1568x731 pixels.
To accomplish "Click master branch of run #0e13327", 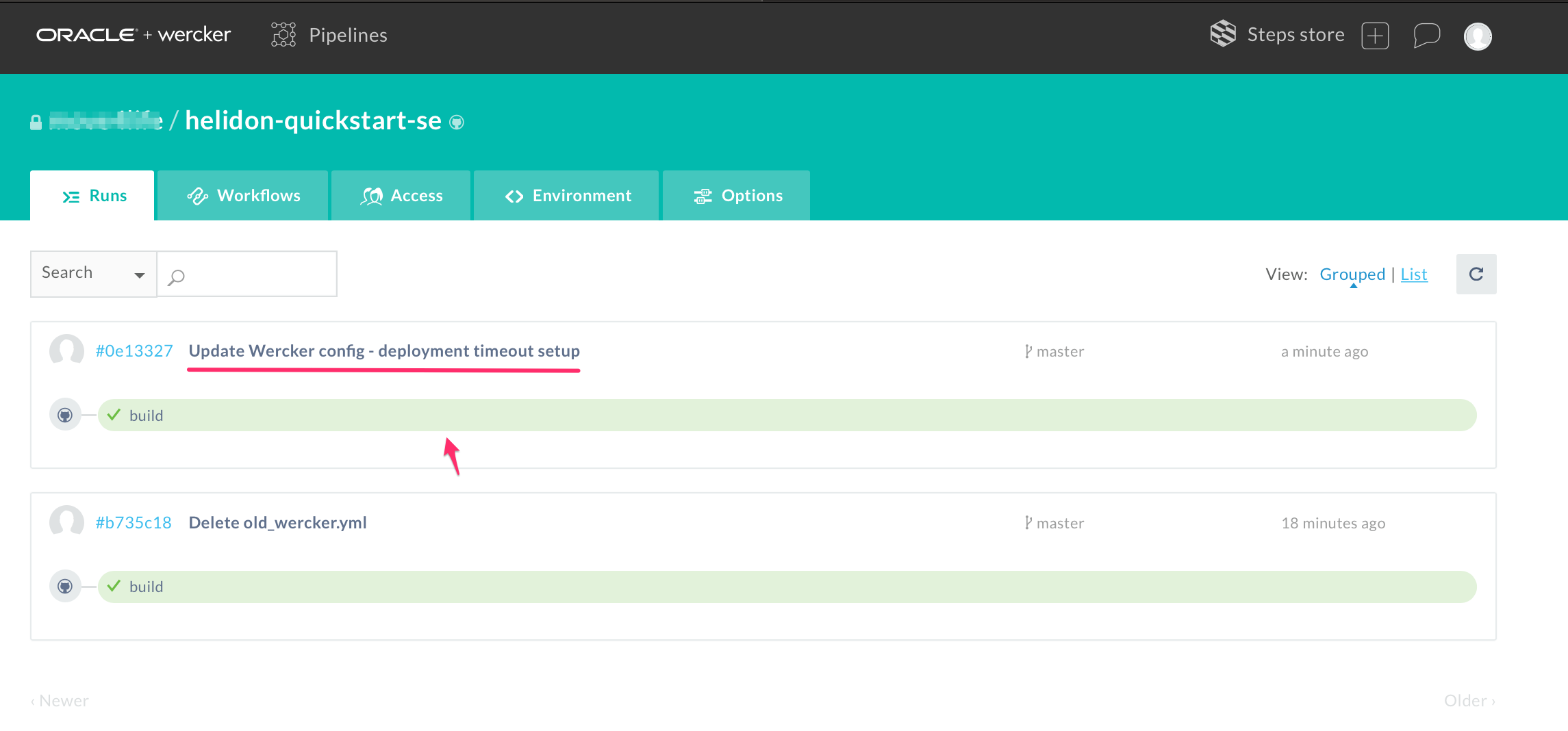I will [1054, 352].
